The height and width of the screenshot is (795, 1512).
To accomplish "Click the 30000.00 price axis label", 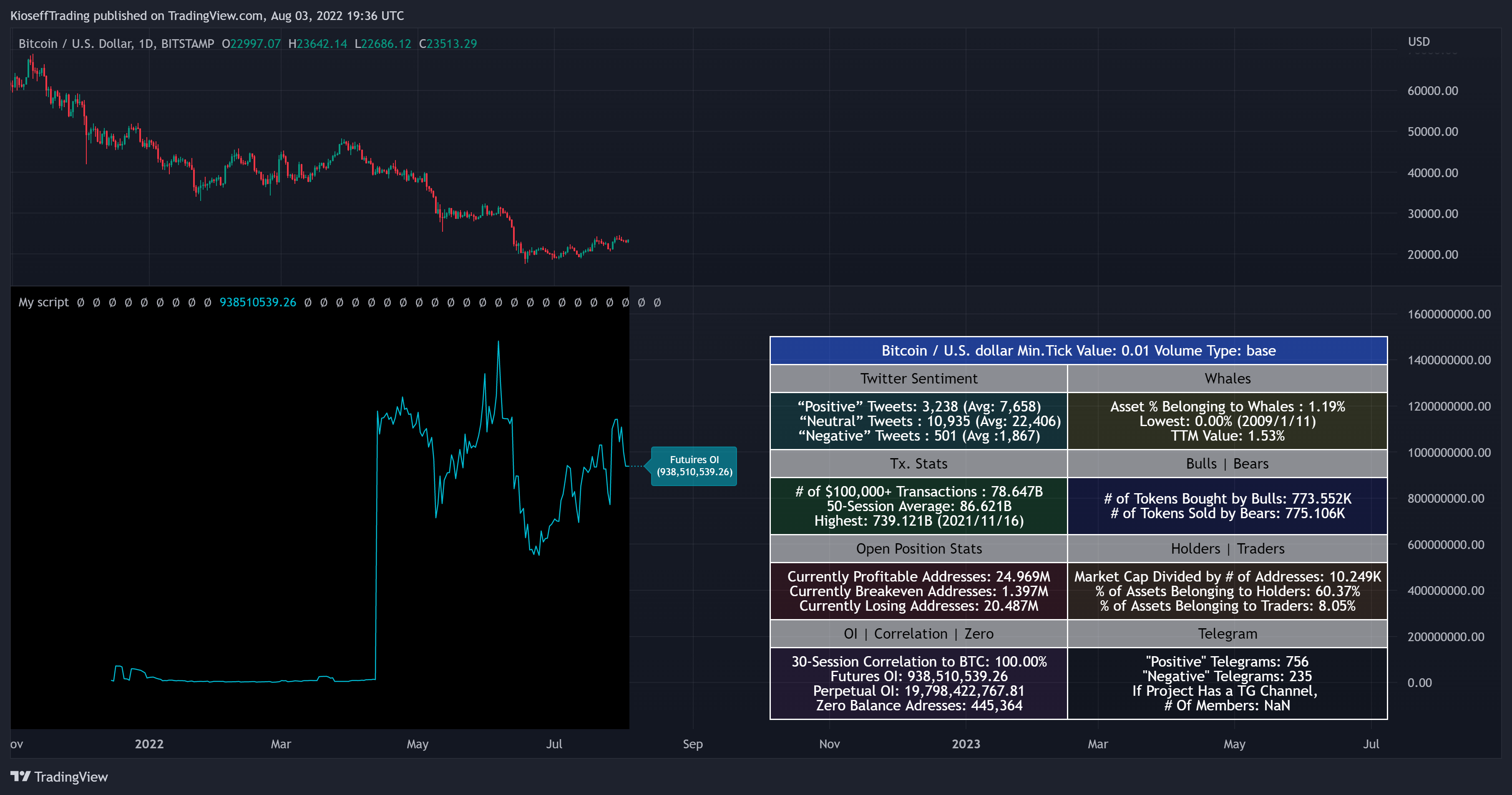I will tap(1432, 213).
